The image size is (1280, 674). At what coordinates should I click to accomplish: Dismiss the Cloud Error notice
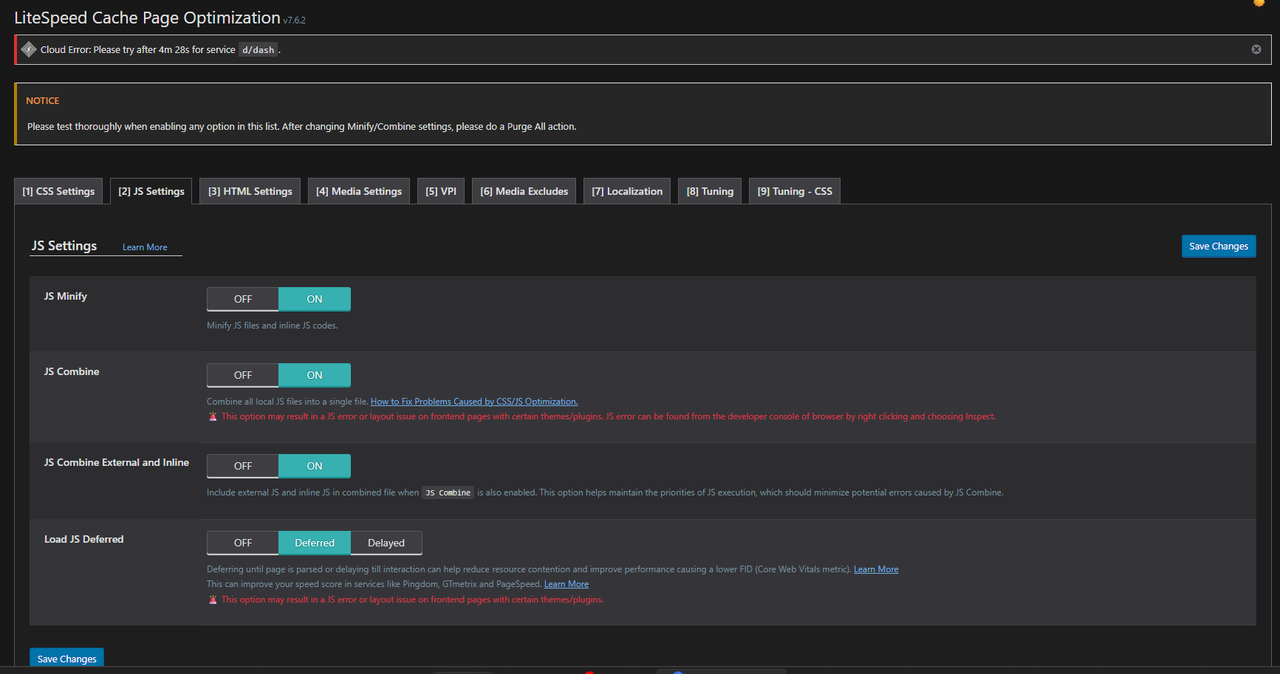1256,49
